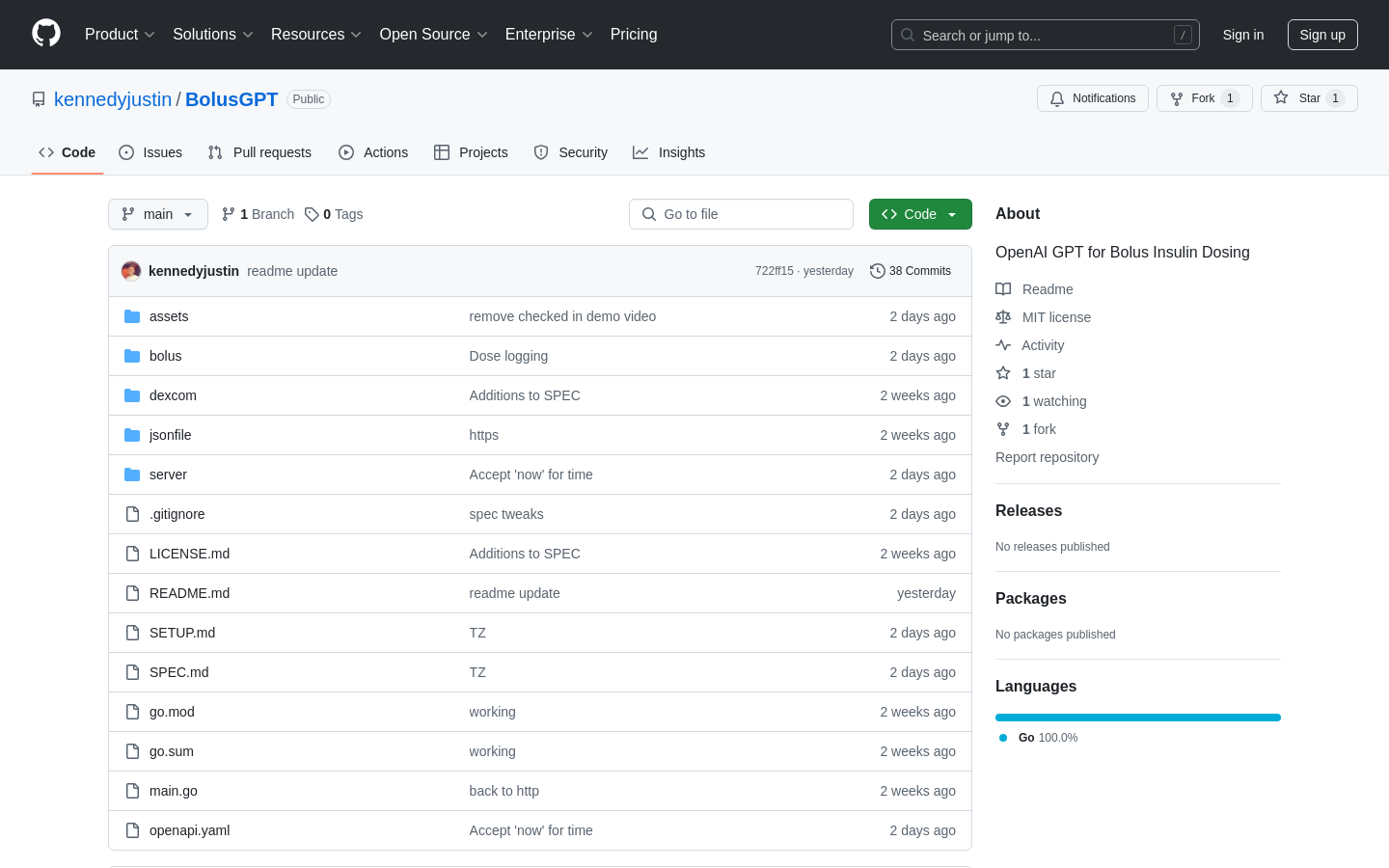Click the Go language bar
This screenshot has height=868, width=1389.
pyautogui.click(x=1138, y=718)
